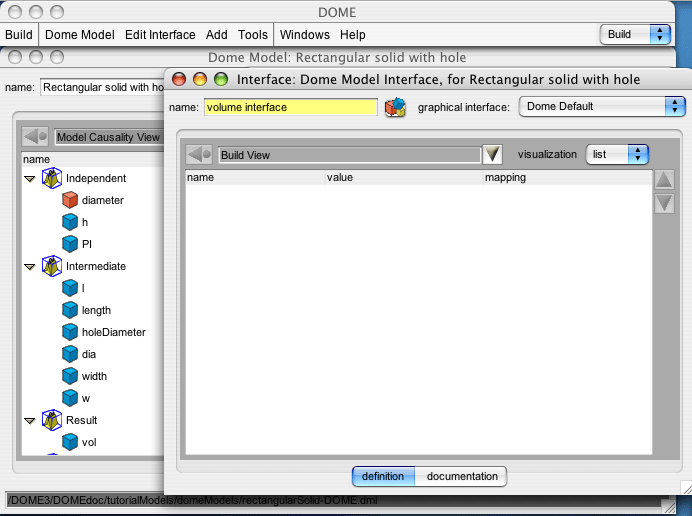Click the blue cube icon beside length
692x516 pixels.
tap(70, 310)
